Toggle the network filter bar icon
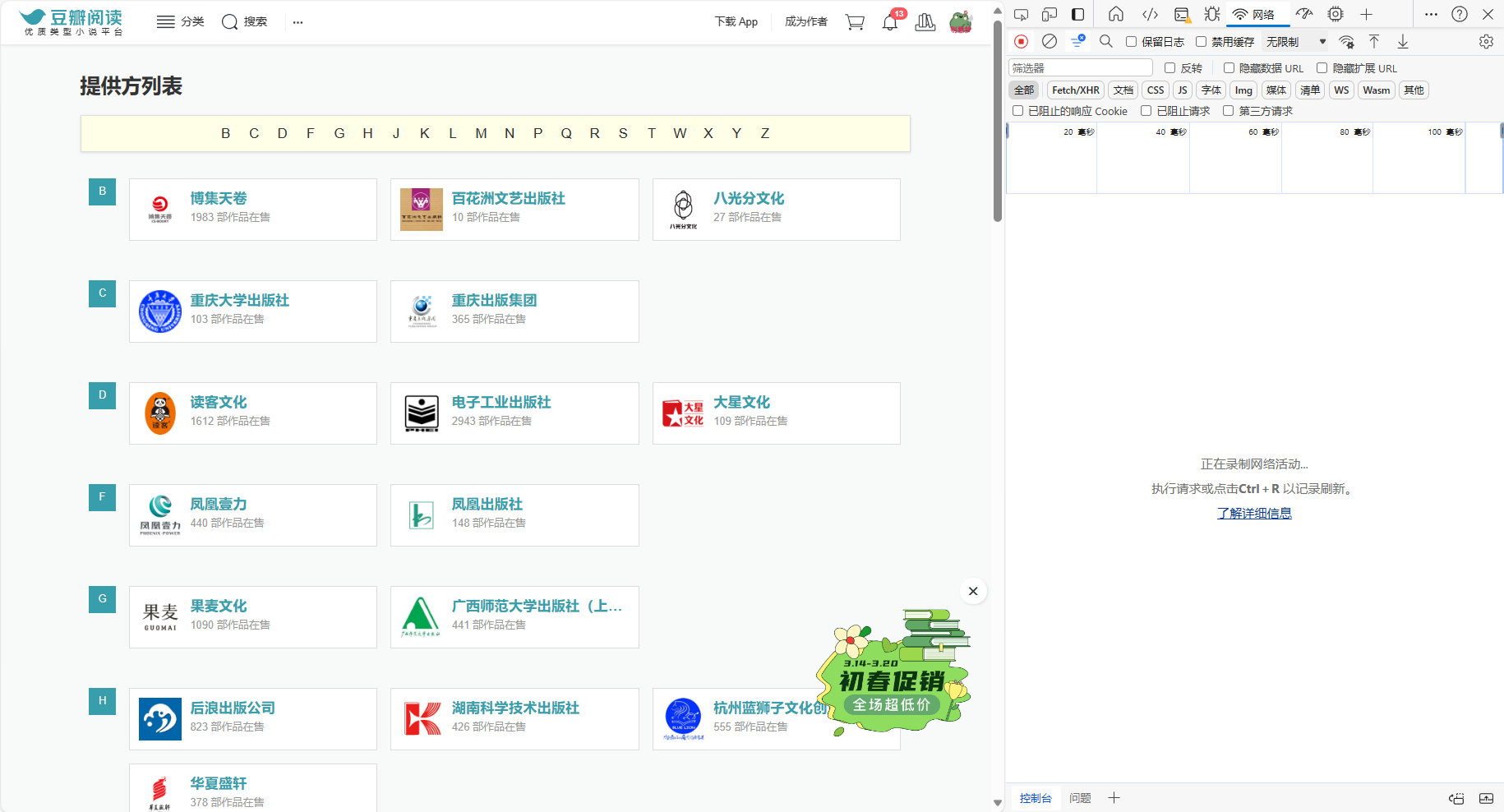This screenshot has height=812, width=1504. [x=1077, y=41]
